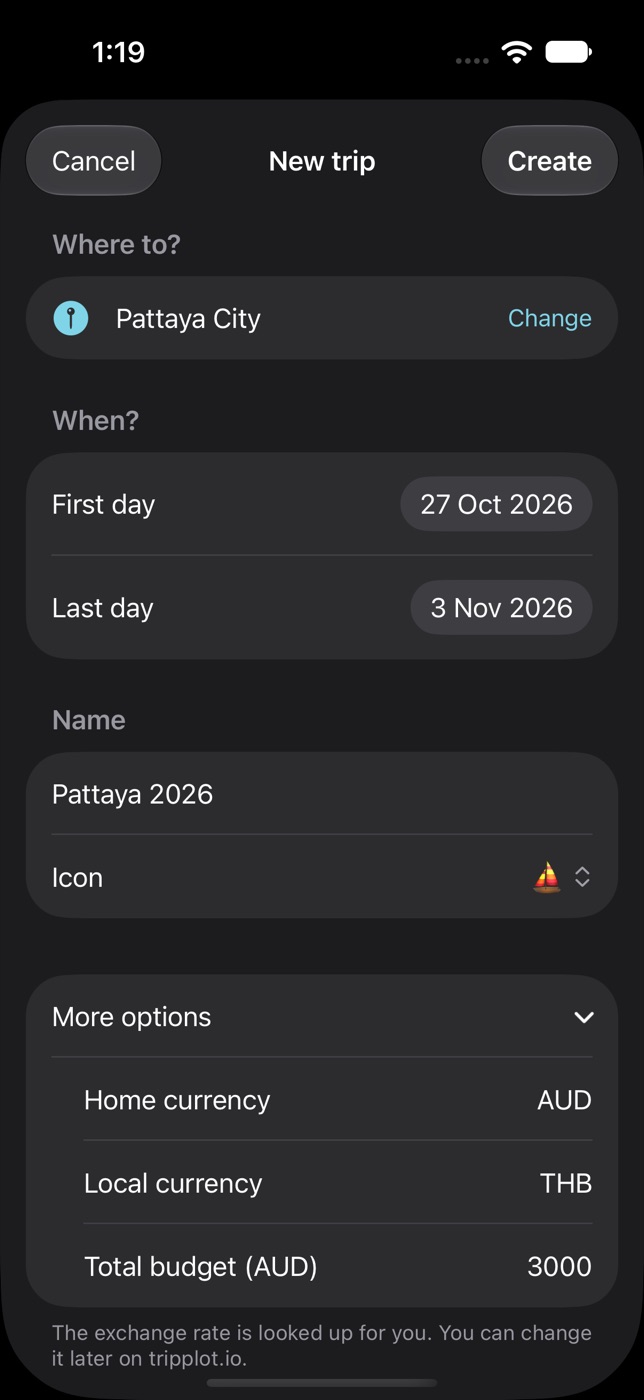Image resolution: width=644 pixels, height=1400 pixels.
Task: Tap the battery indicator in status bar
Action: coord(568,52)
